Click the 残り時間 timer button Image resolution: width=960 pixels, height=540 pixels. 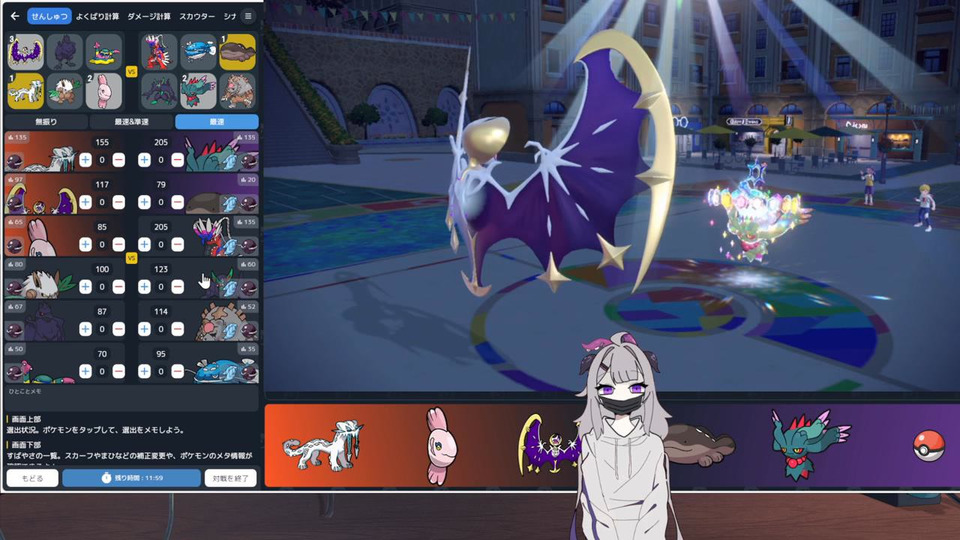click(132, 478)
